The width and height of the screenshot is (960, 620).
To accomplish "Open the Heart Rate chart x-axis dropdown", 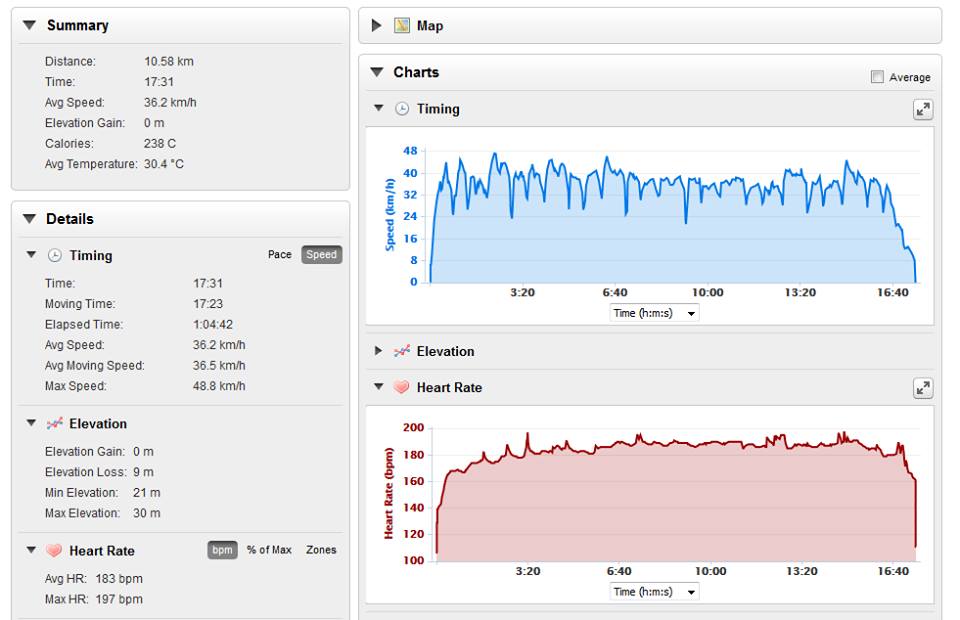I will (x=654, y=592).
